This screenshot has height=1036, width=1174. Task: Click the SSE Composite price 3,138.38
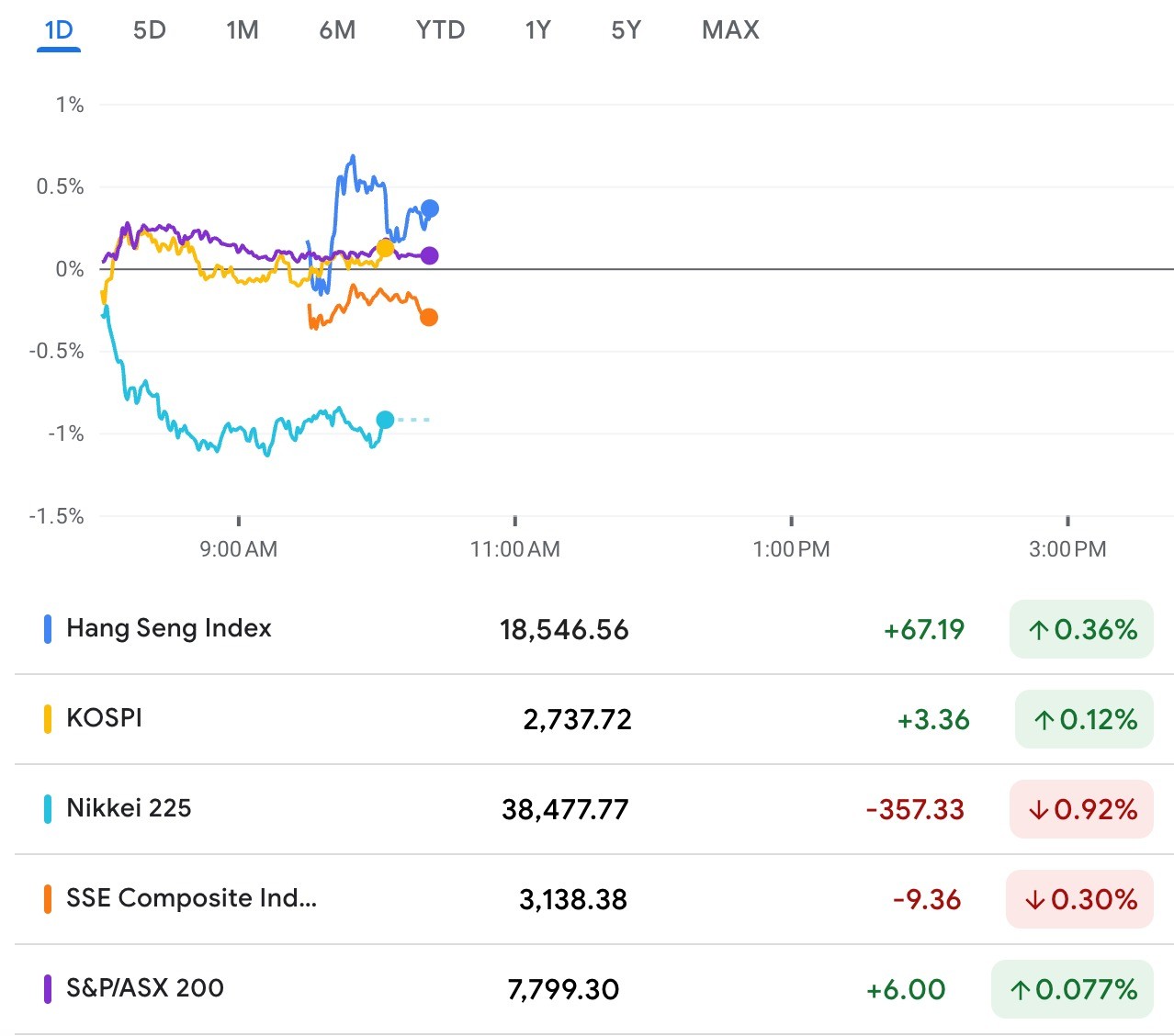[x=573, y=900]
